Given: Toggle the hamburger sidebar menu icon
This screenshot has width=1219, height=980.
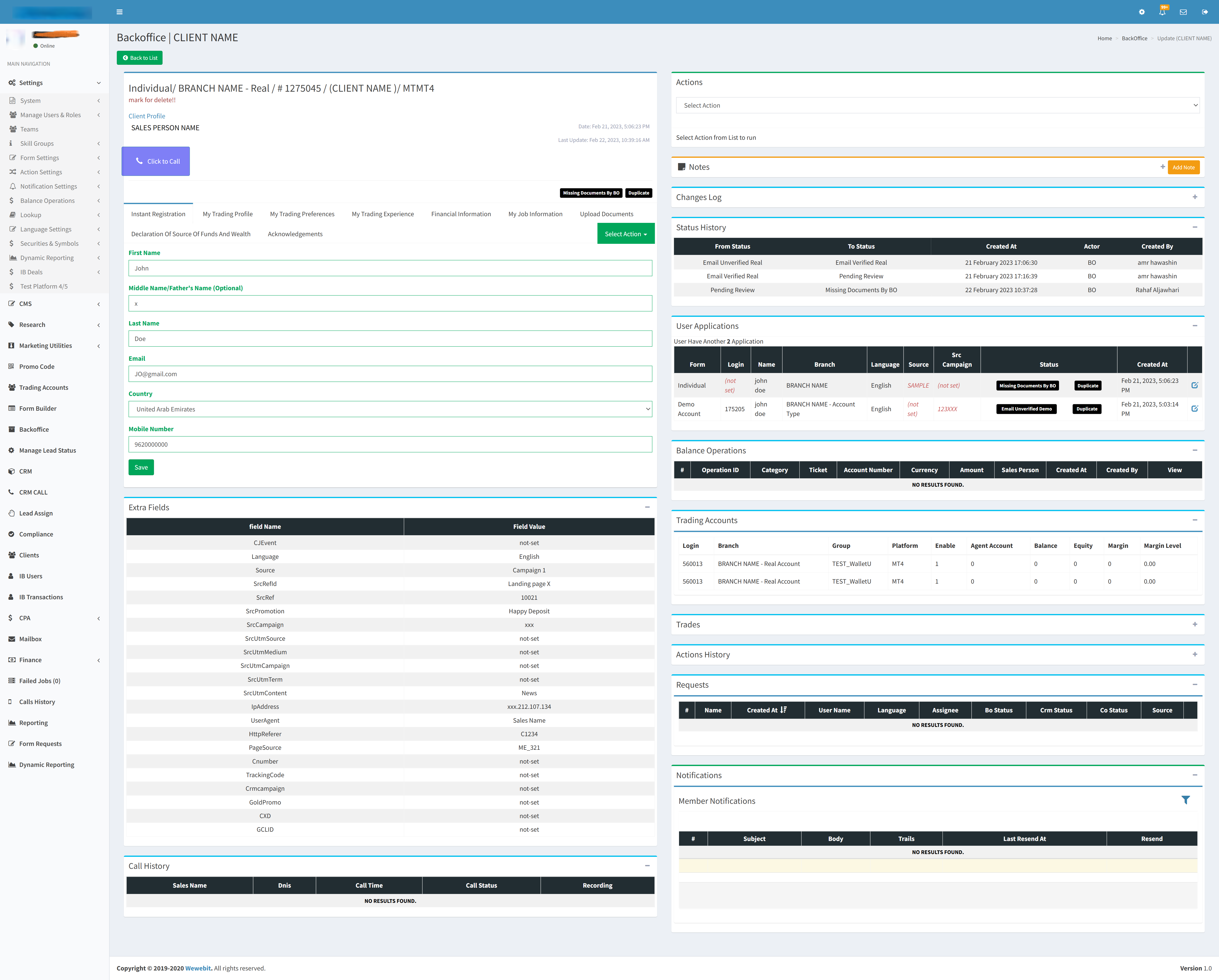Looking at the screenshot, I should [x=119, y=12].
